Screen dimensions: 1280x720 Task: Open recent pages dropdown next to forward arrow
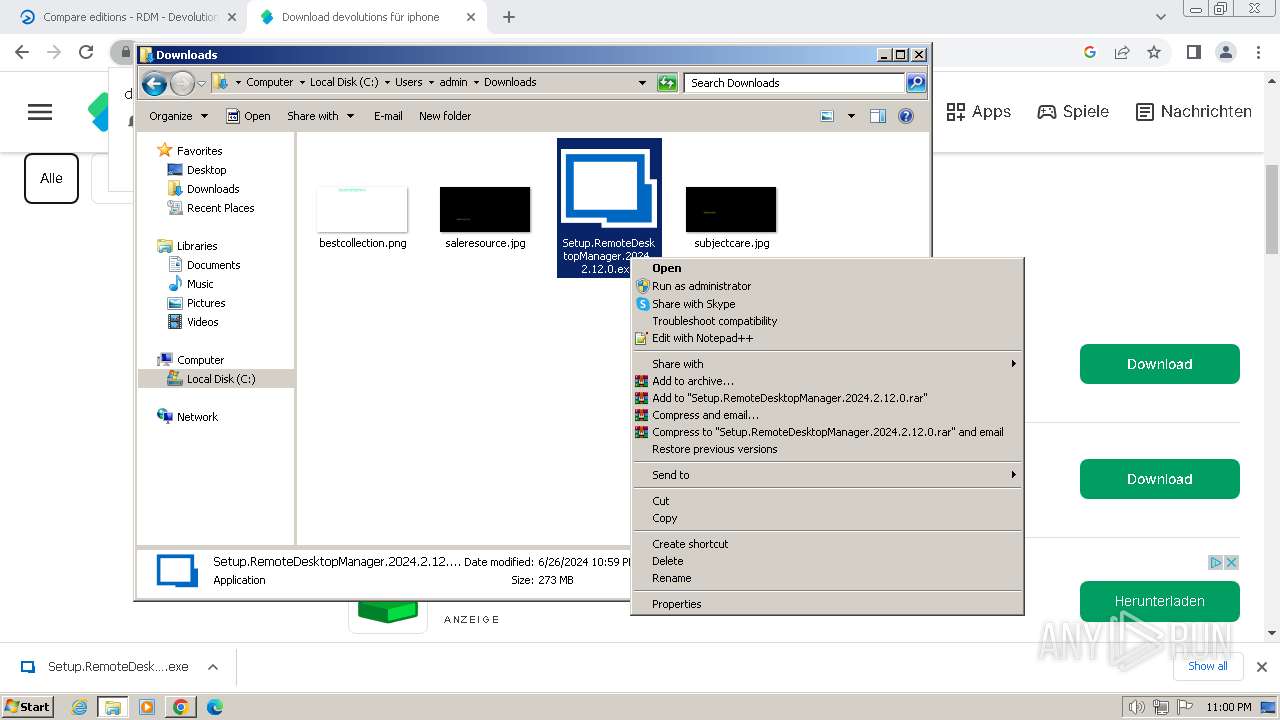point(201,83)
